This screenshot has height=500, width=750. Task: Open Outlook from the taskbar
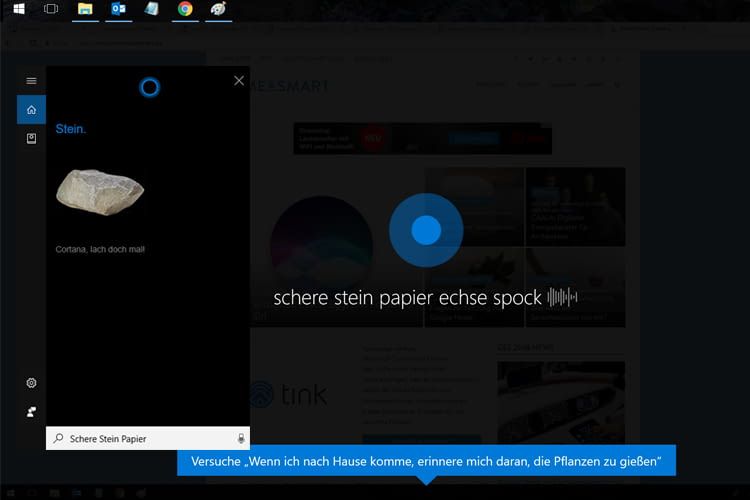tap(119, 9)
